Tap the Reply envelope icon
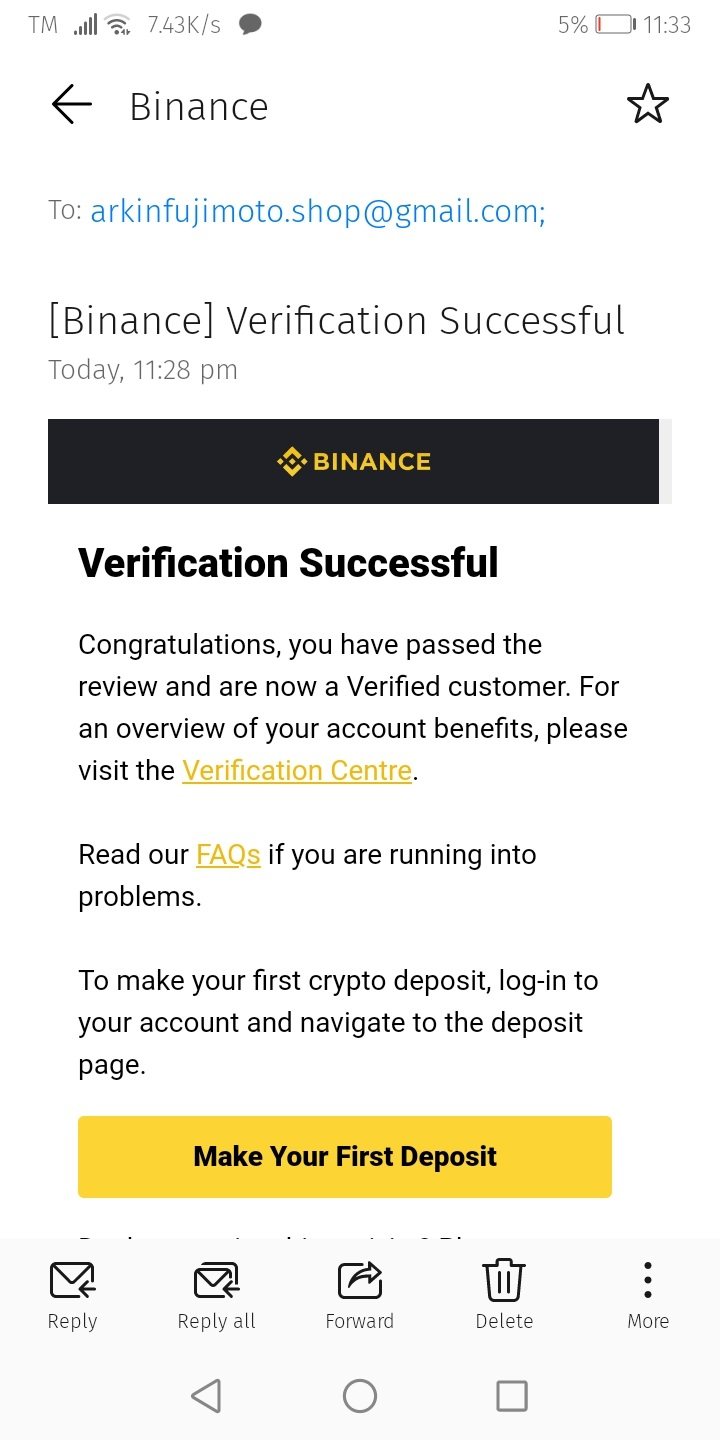This screenshot has width=720, height=1440. (72, 1281)
